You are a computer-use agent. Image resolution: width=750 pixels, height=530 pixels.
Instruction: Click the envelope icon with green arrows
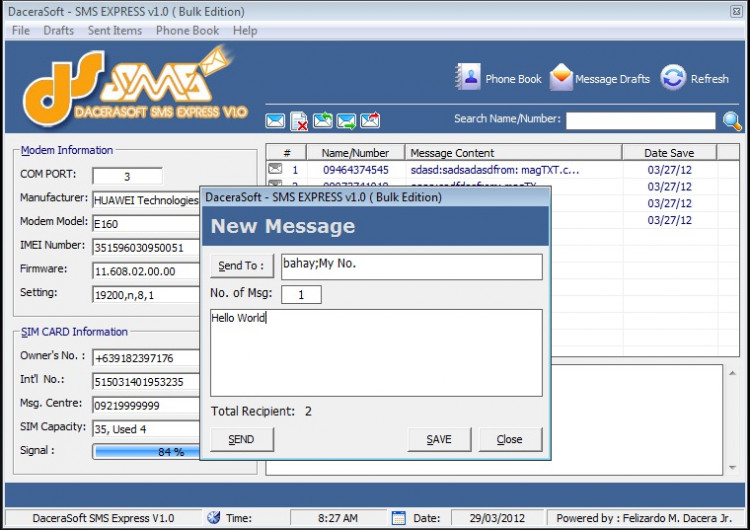coord(323,121)
